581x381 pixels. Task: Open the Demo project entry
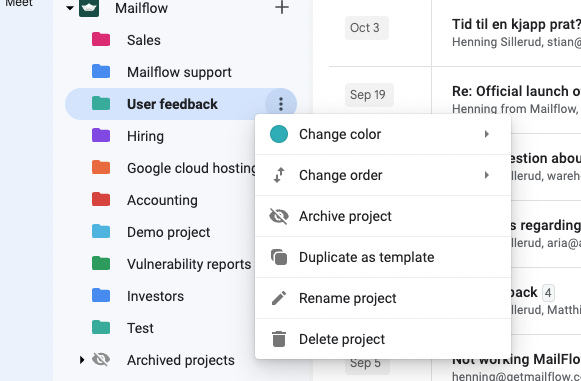169,232
